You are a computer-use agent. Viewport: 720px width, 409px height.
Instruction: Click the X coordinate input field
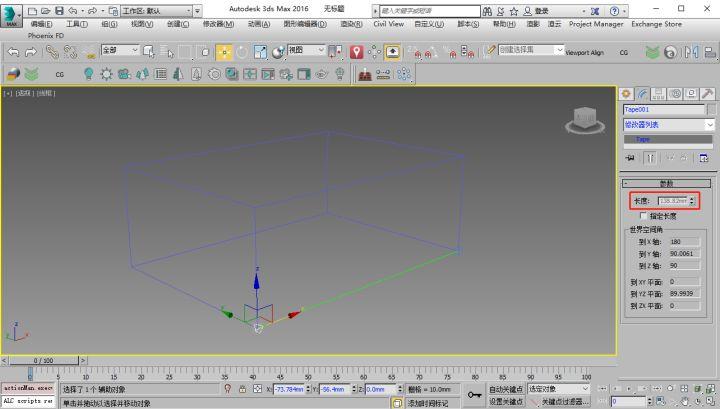(290, 389)
